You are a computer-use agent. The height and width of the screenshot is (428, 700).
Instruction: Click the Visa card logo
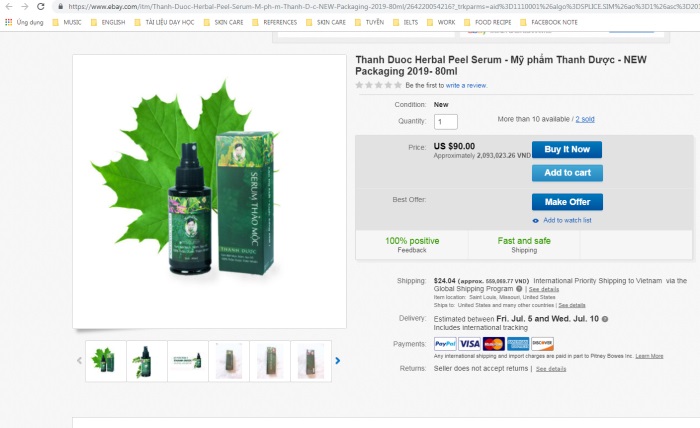click(470, 344)
